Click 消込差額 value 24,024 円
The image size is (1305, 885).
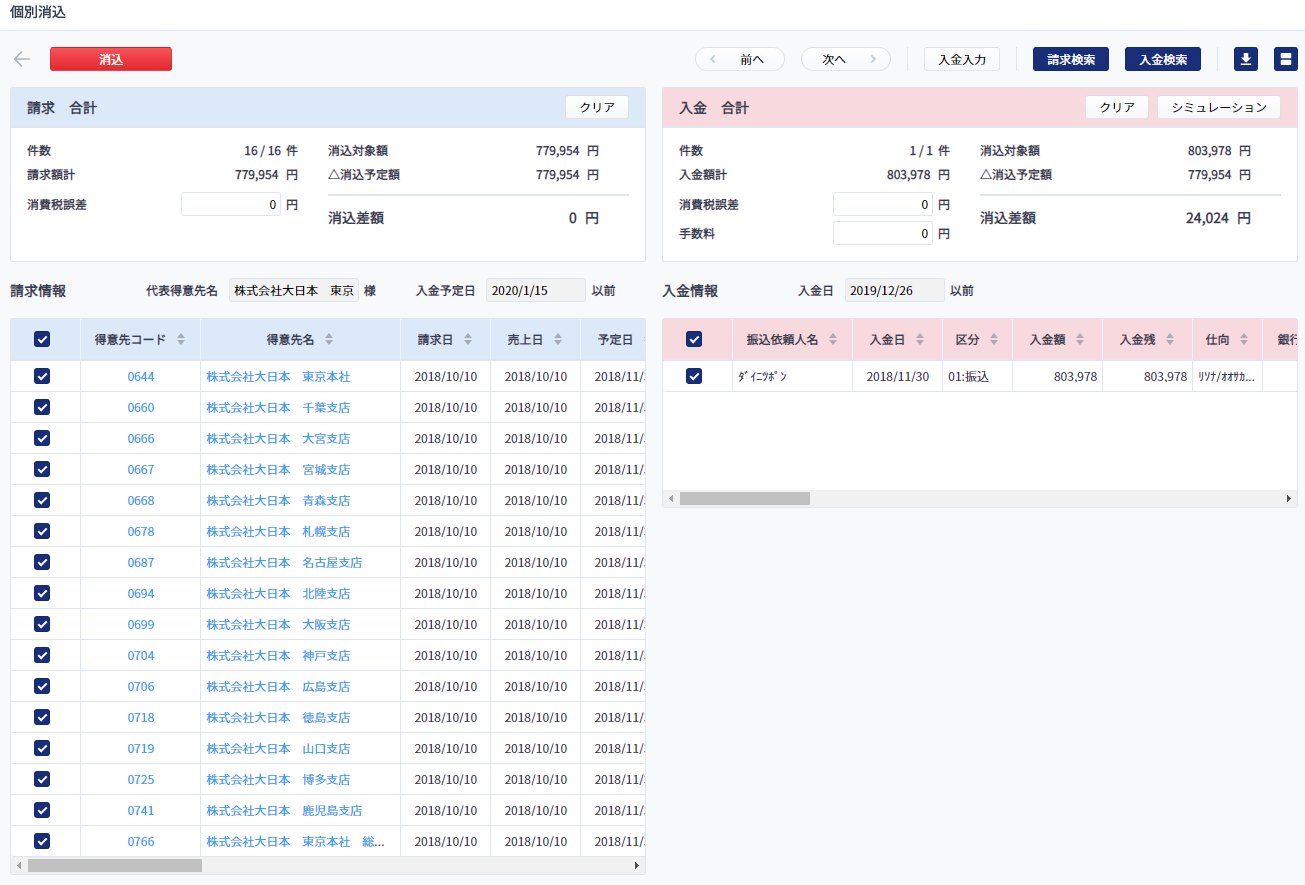click(1218, 217)
